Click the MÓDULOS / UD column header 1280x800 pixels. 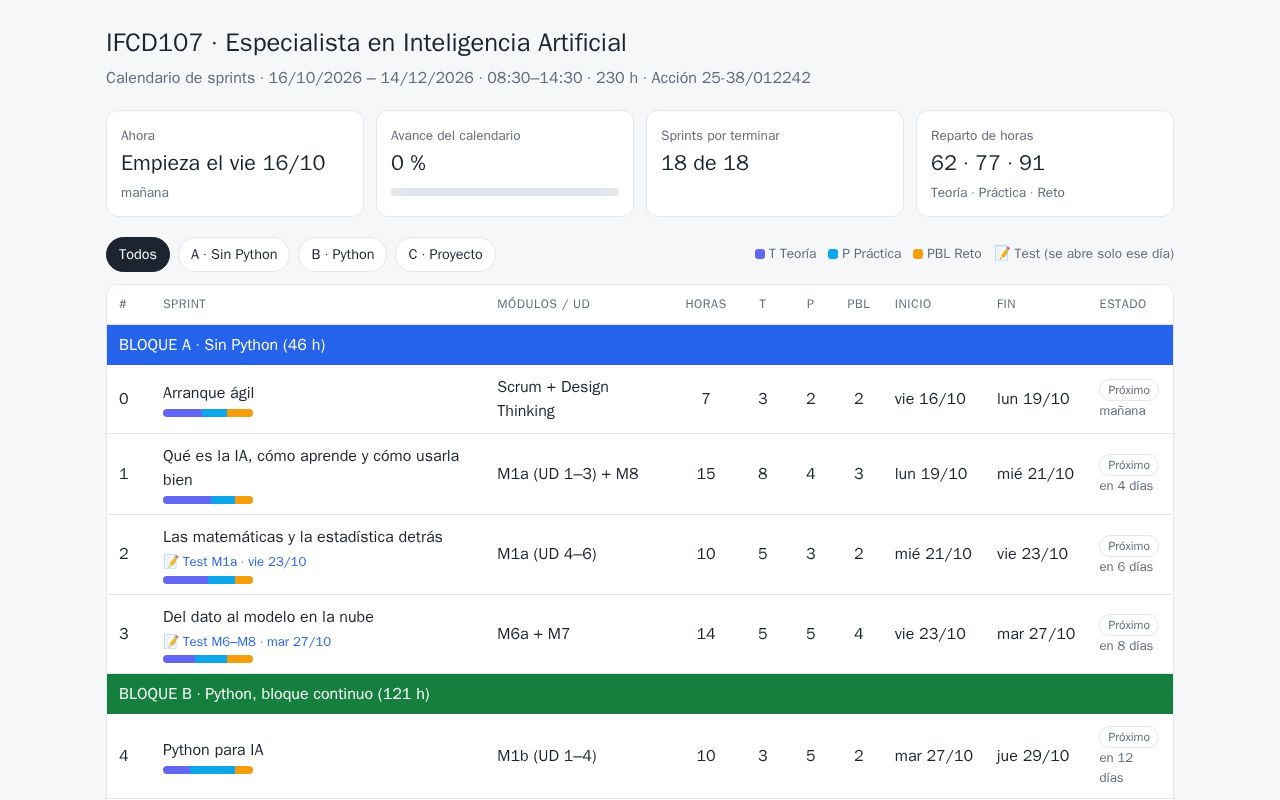click(x=543, y=304)
